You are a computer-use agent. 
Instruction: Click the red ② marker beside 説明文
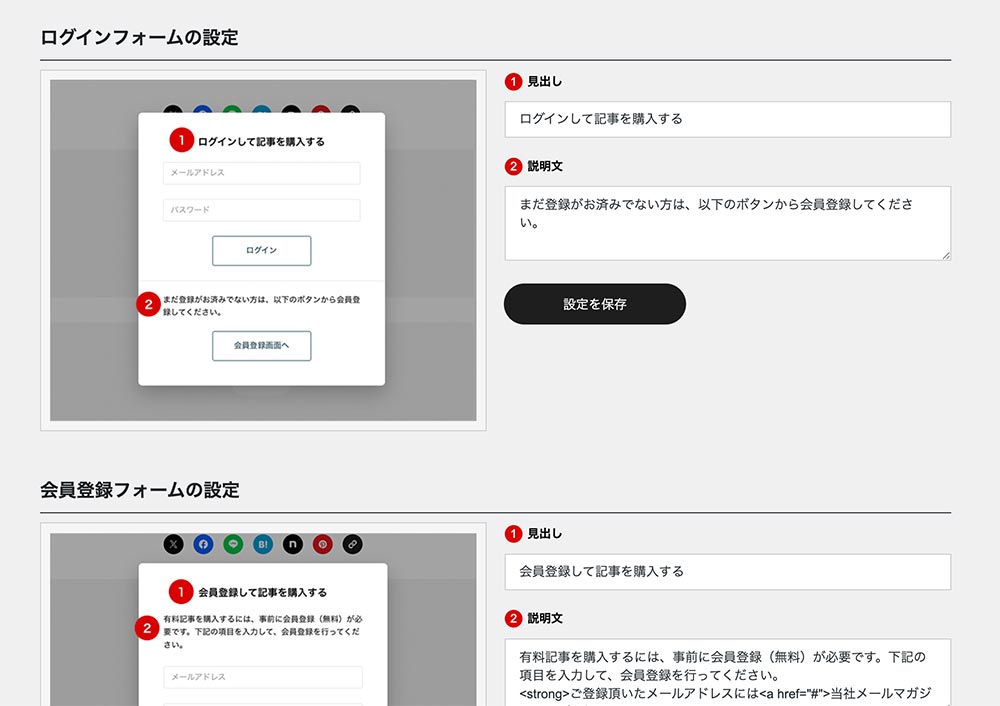(x=513, y=165)
